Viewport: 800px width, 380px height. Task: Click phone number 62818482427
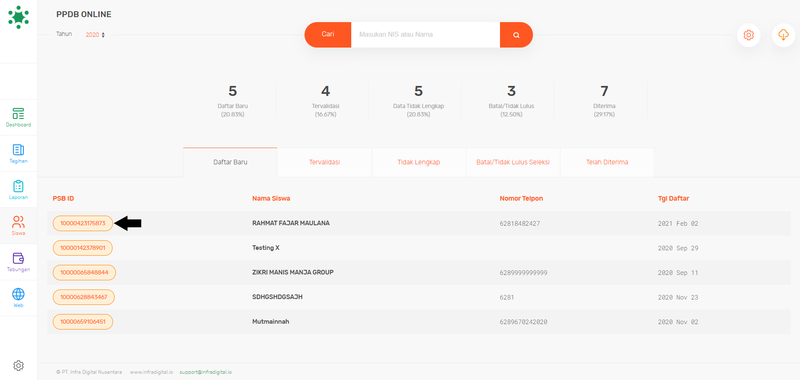tap(520, 223)
